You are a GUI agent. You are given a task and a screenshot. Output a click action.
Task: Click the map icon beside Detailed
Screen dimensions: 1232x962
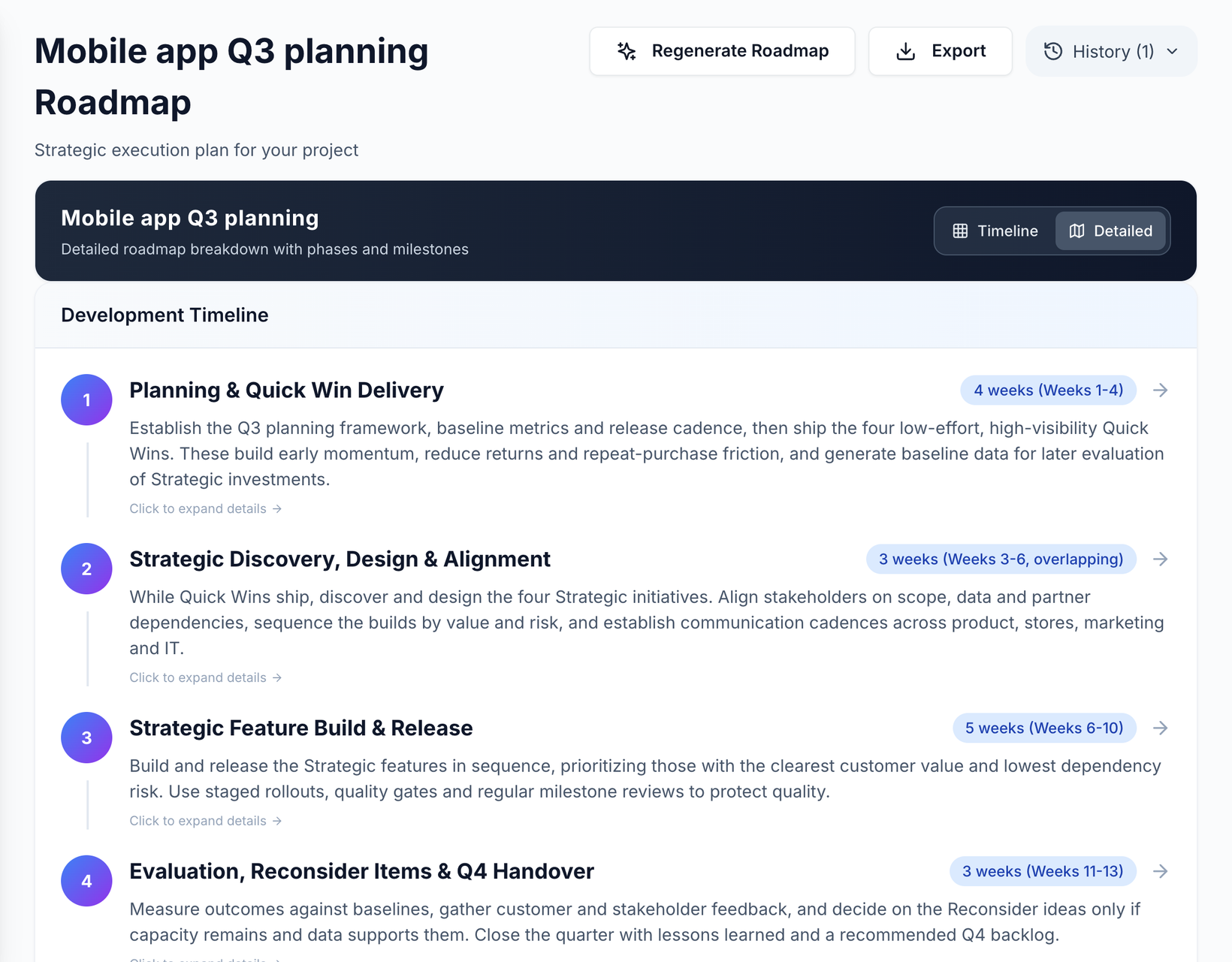coord(1076,231)
